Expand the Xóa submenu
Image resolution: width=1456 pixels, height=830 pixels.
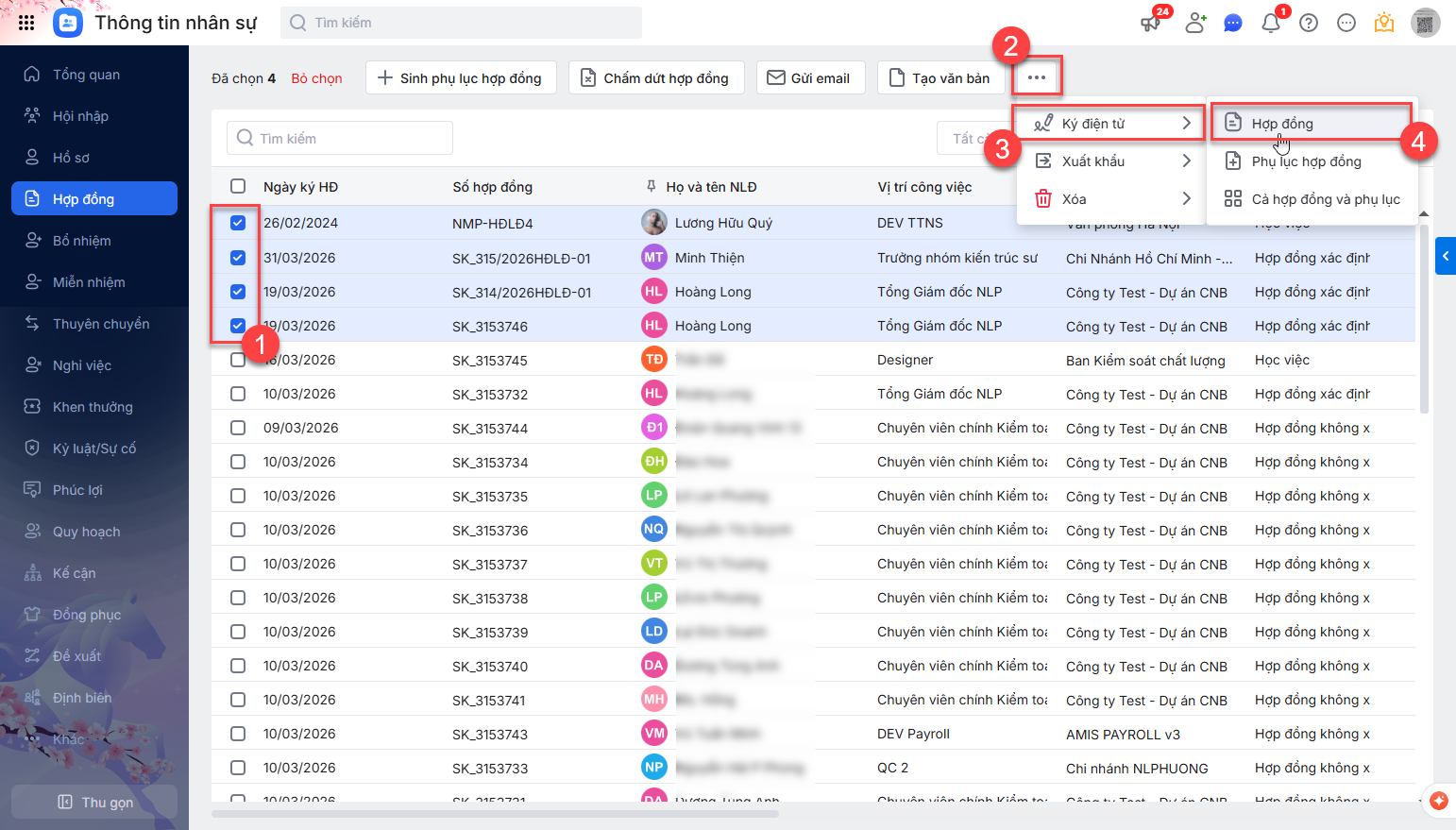point(1111,199)
